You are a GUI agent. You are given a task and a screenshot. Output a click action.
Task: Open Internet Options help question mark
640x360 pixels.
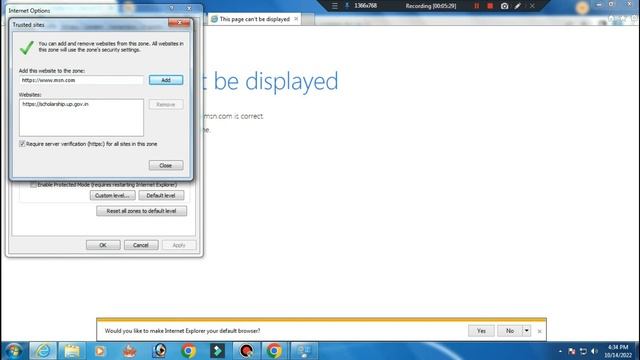(x=172, y=9)
